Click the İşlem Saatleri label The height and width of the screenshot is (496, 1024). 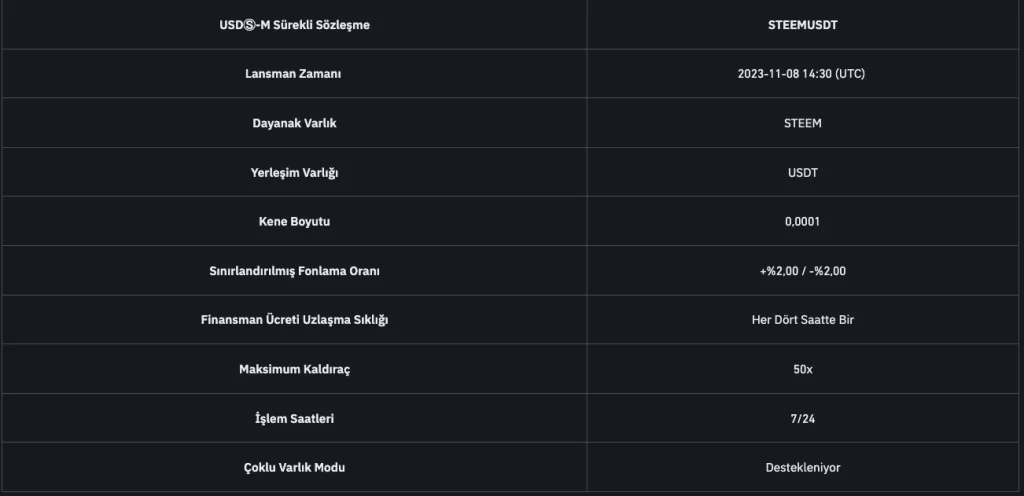(x=294, y=418)
